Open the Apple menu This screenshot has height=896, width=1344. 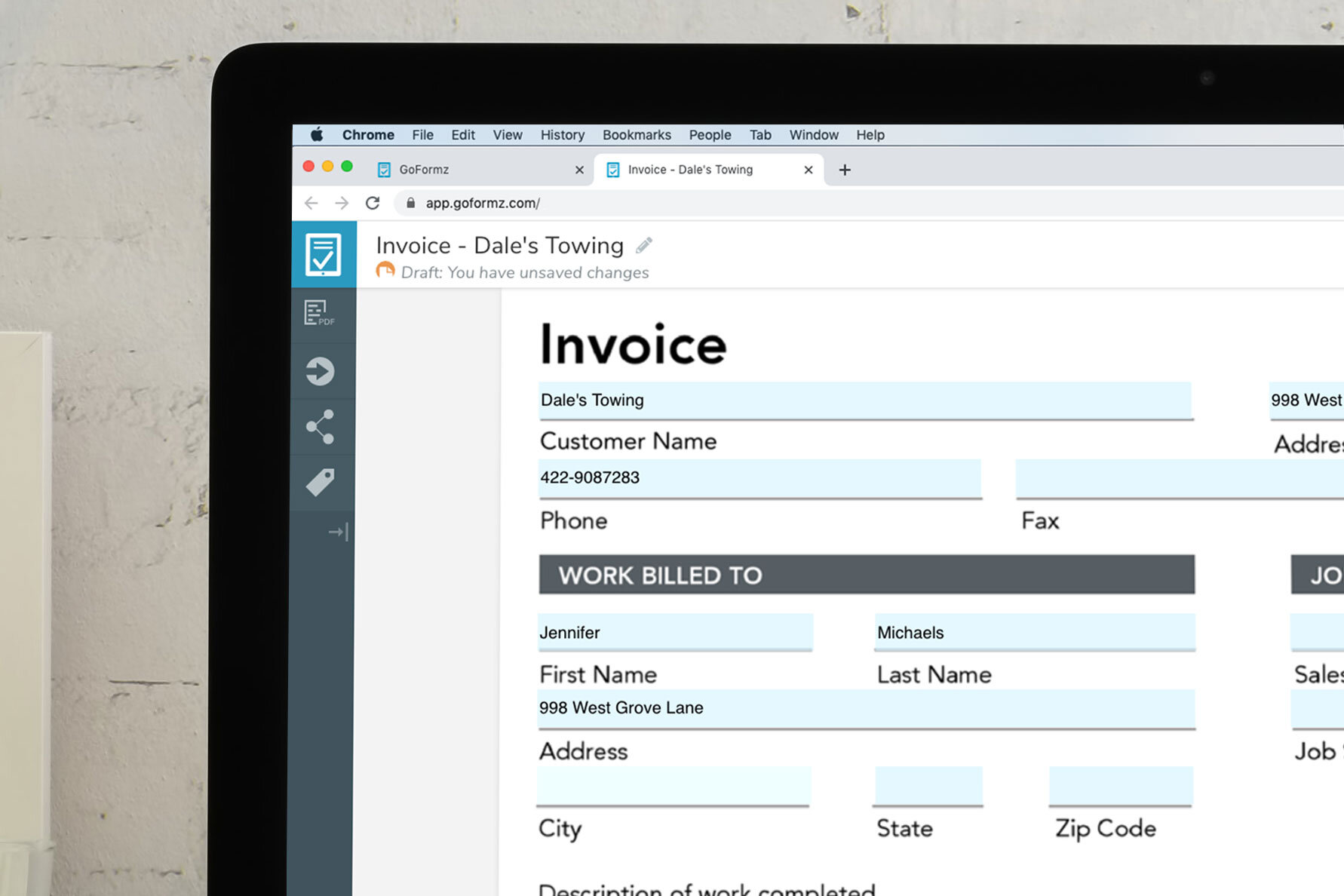(x=317, y=135)
